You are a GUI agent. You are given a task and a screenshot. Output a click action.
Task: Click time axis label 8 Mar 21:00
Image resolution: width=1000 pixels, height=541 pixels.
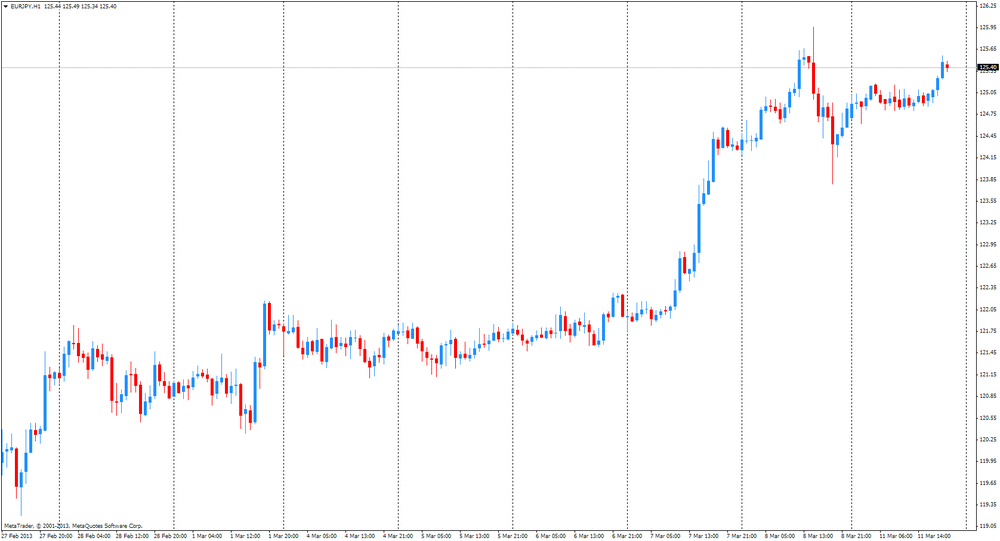click(857, 536)
